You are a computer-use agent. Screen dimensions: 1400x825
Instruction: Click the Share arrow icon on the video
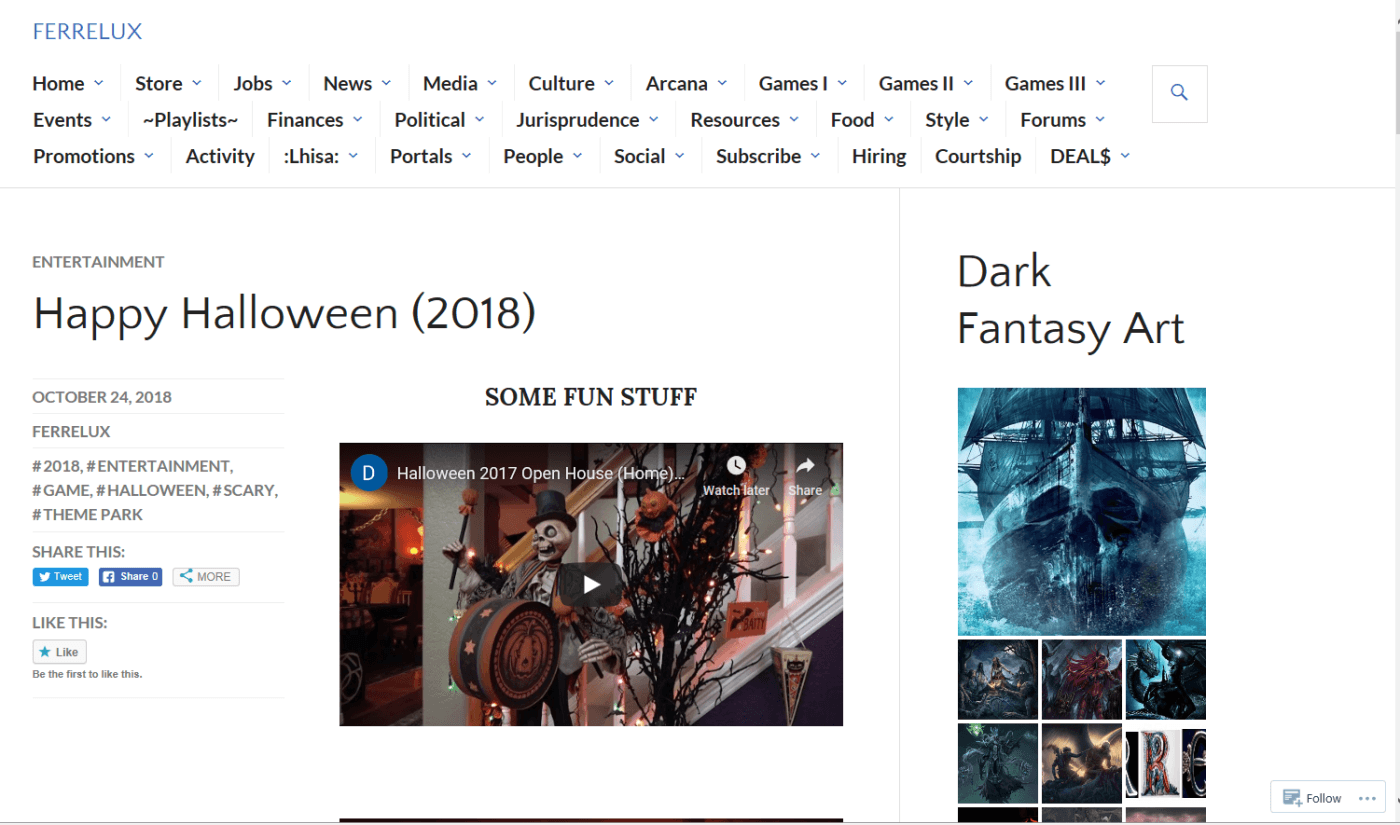coord(804,466)
